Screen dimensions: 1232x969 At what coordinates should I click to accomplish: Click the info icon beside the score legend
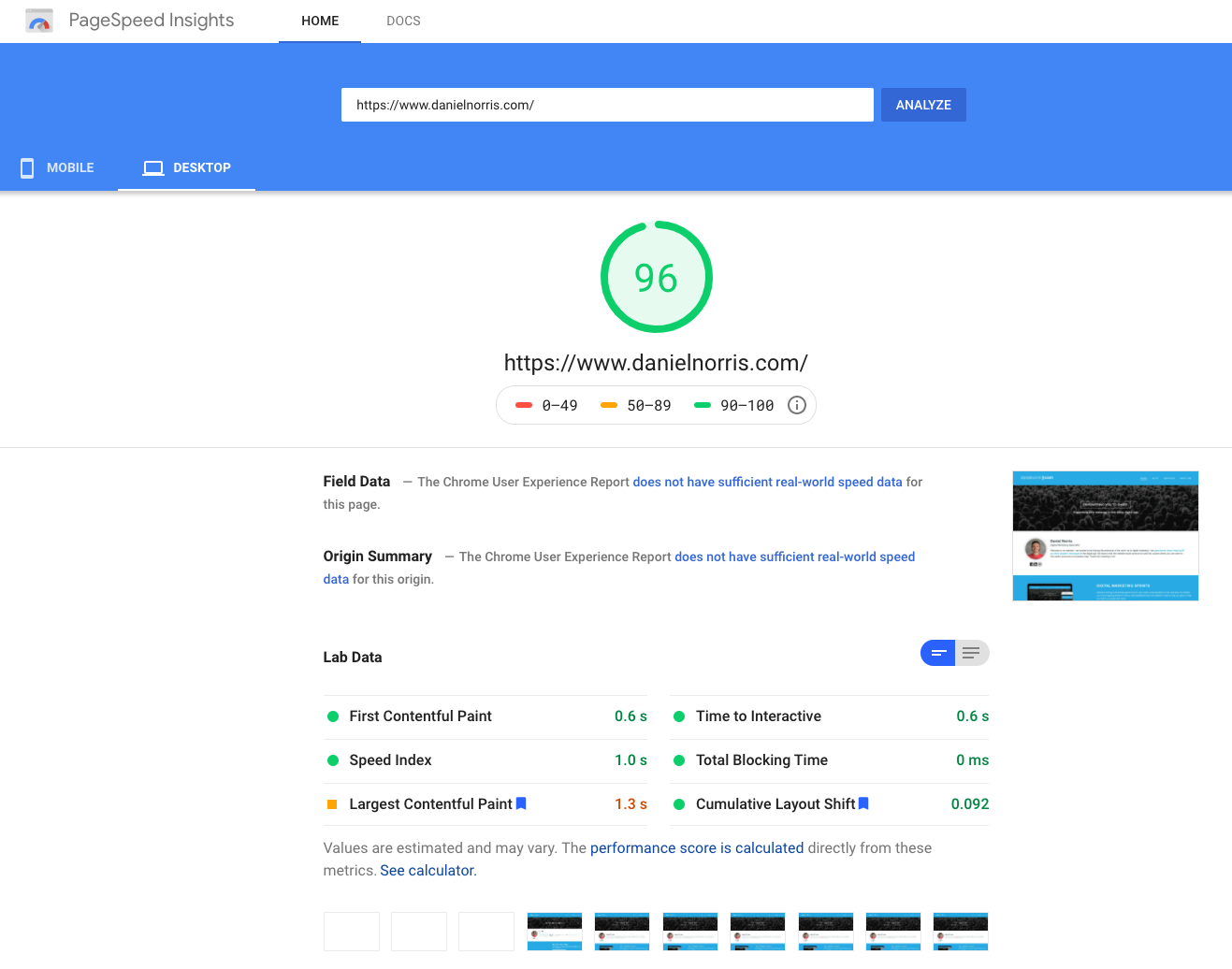(797, 405)
